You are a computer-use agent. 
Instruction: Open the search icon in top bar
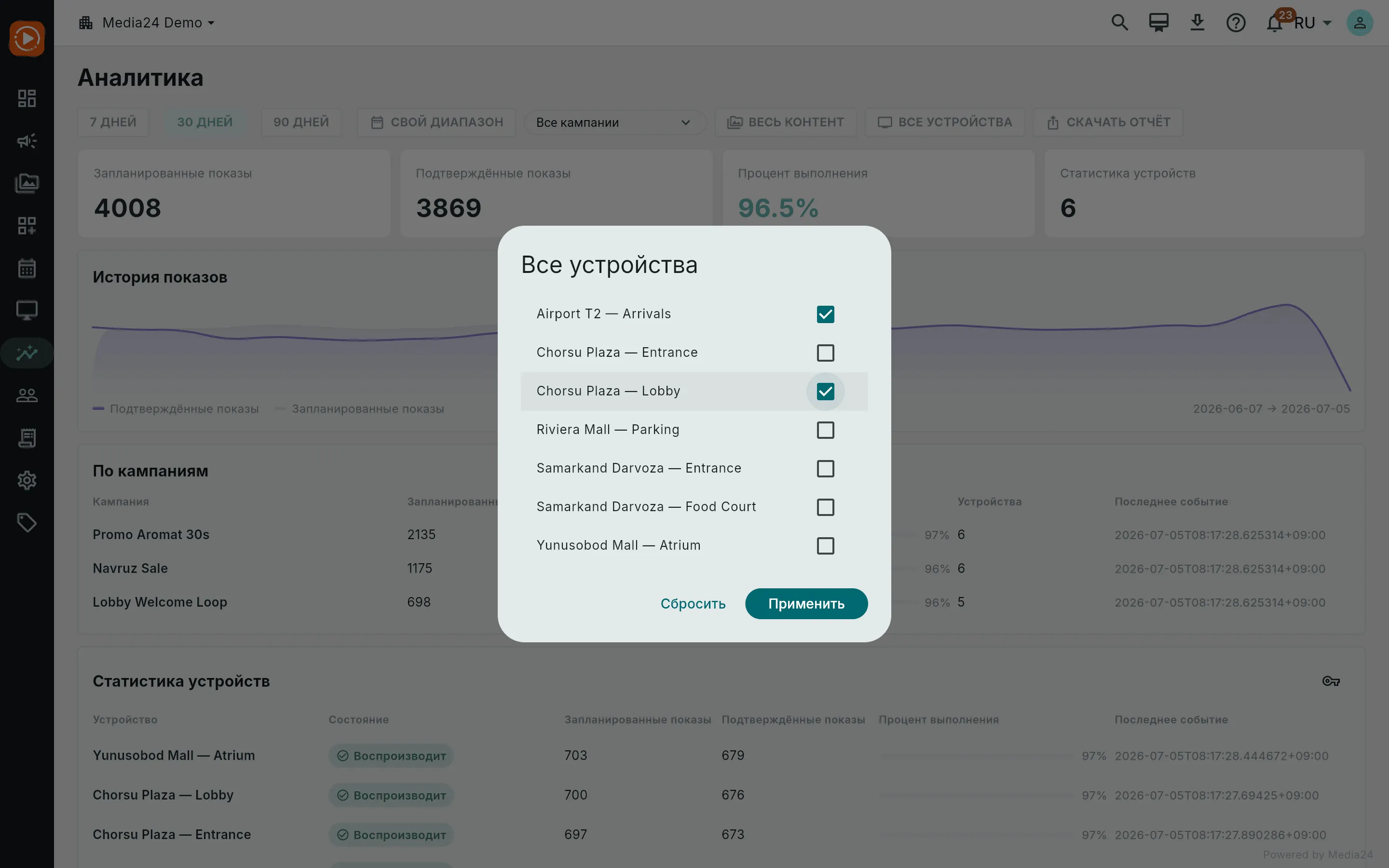click(1119, 23)
